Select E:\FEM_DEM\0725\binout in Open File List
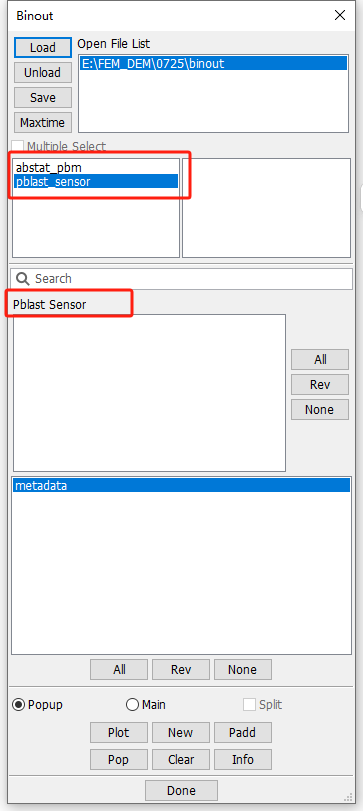363x811 pixels. (x=214, y=64)
